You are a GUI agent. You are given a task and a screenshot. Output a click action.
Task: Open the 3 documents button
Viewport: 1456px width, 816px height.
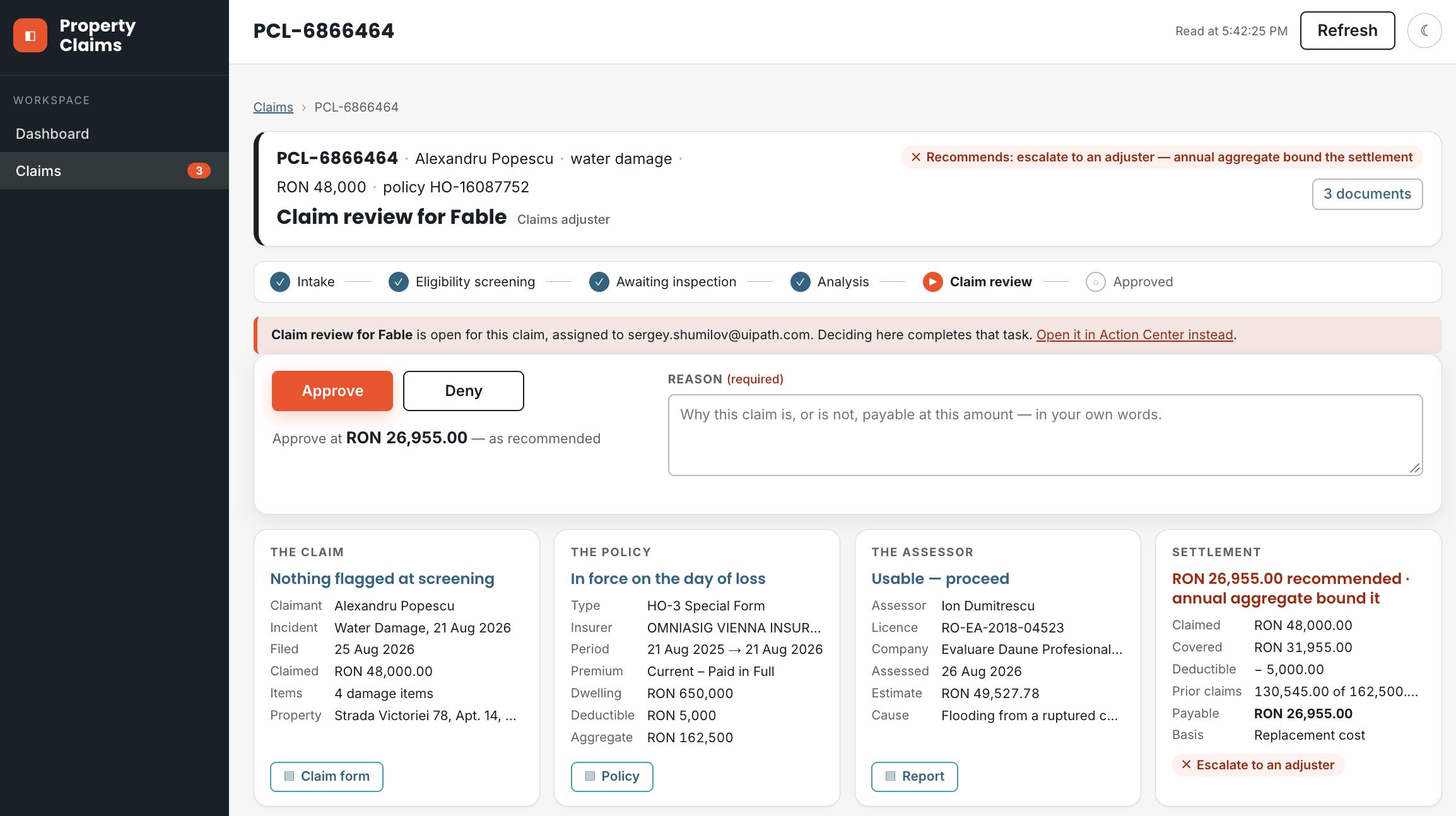(x=1368, y=194)
